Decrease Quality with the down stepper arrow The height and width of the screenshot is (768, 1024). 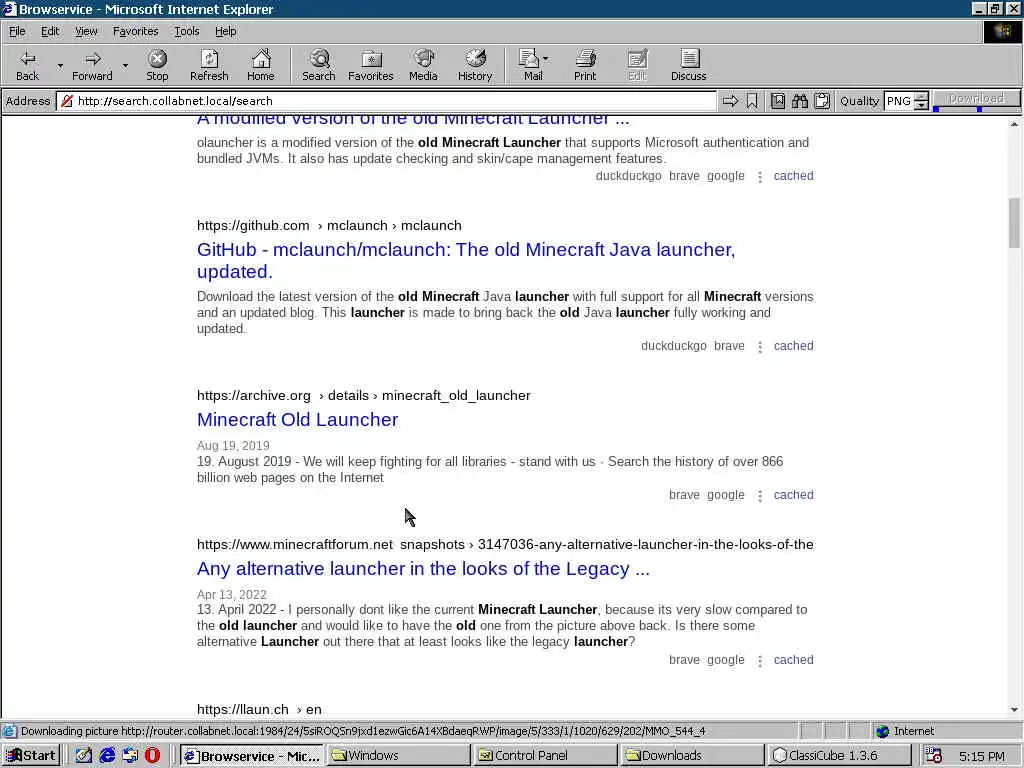pos(921,105)
